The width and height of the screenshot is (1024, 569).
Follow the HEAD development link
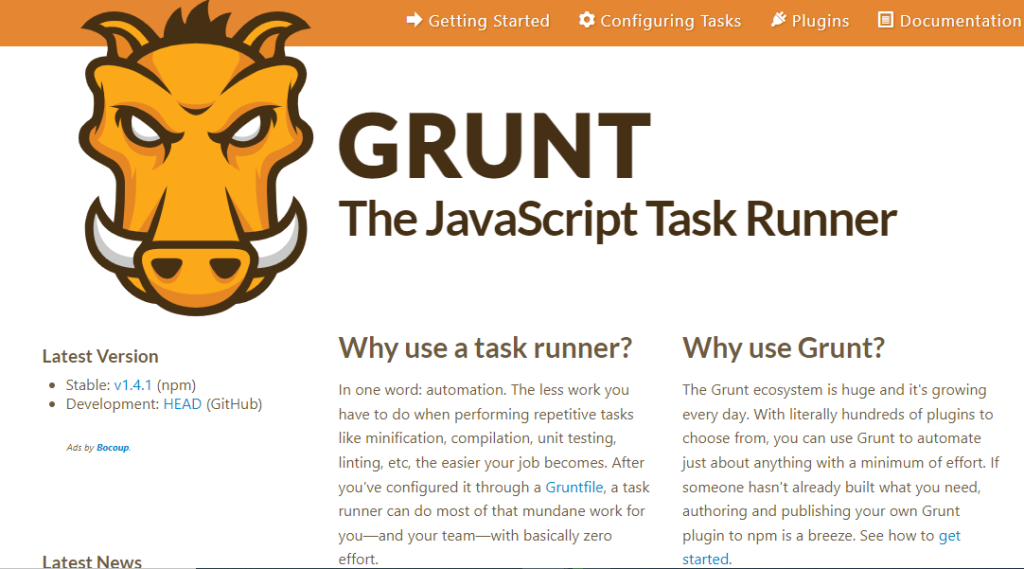click(182, 404)
